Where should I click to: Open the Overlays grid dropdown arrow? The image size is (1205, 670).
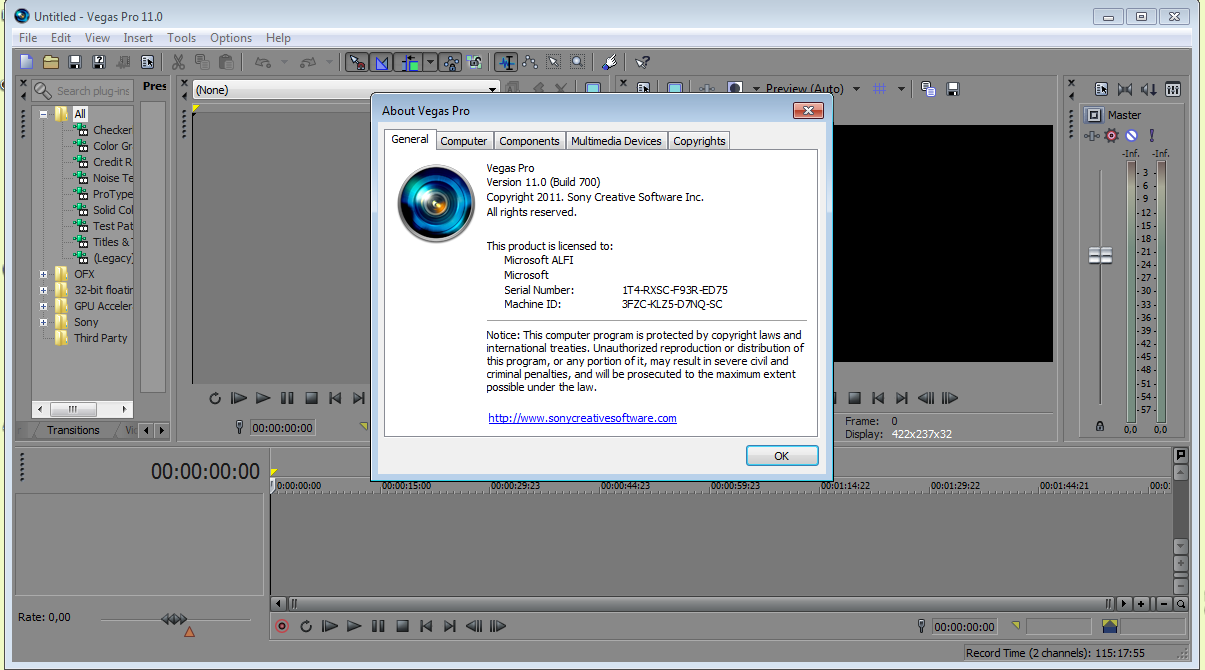pyautogui.click(x=901, y=89)
